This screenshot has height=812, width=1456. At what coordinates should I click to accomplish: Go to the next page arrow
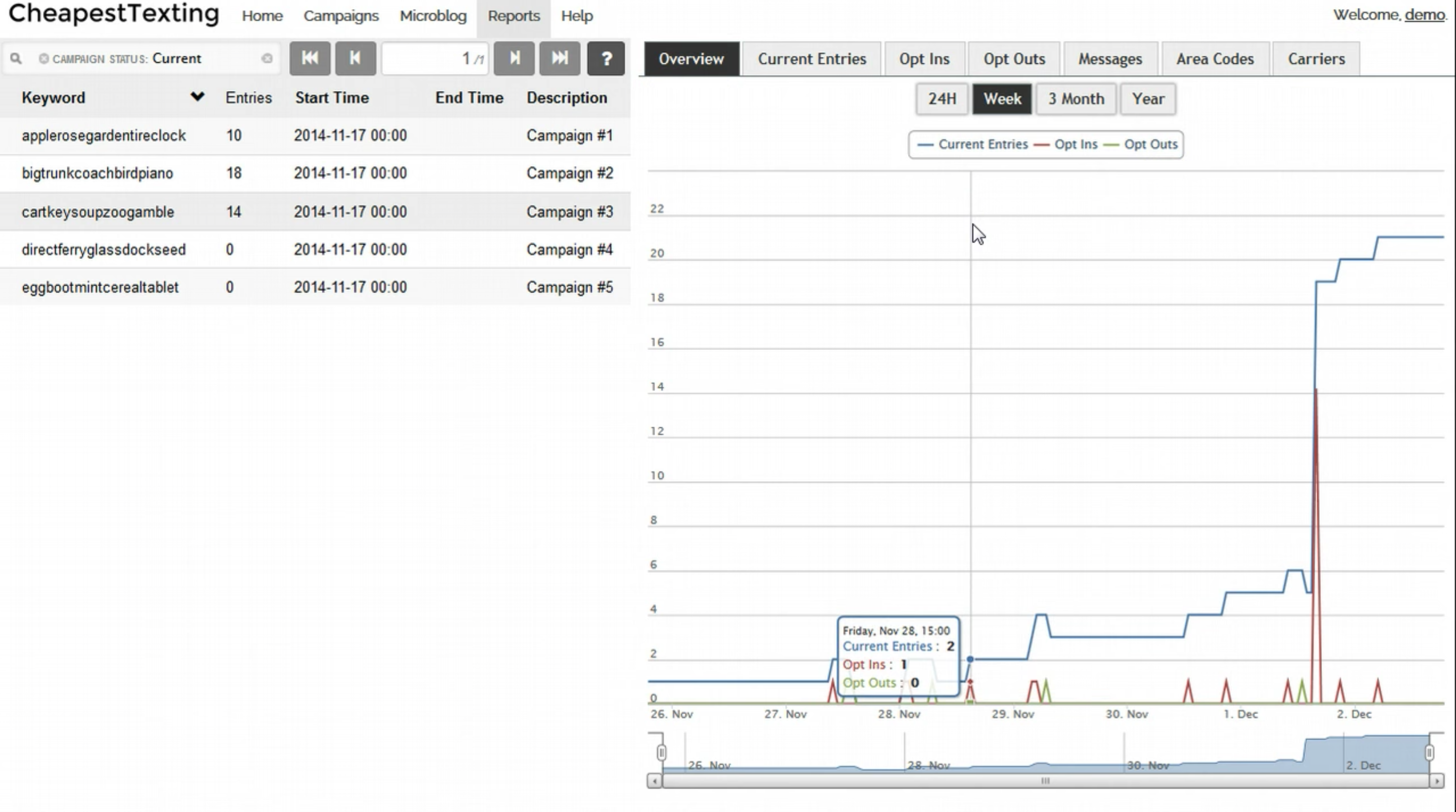coord(514,58)
